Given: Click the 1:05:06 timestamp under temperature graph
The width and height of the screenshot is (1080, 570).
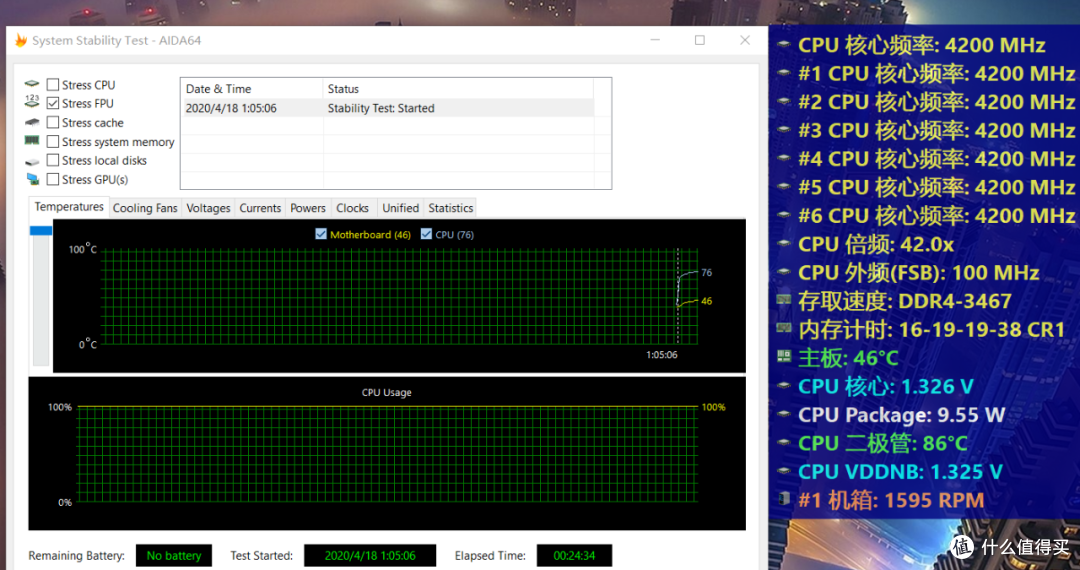Looking at the screenshot, I should coord(661,355).
